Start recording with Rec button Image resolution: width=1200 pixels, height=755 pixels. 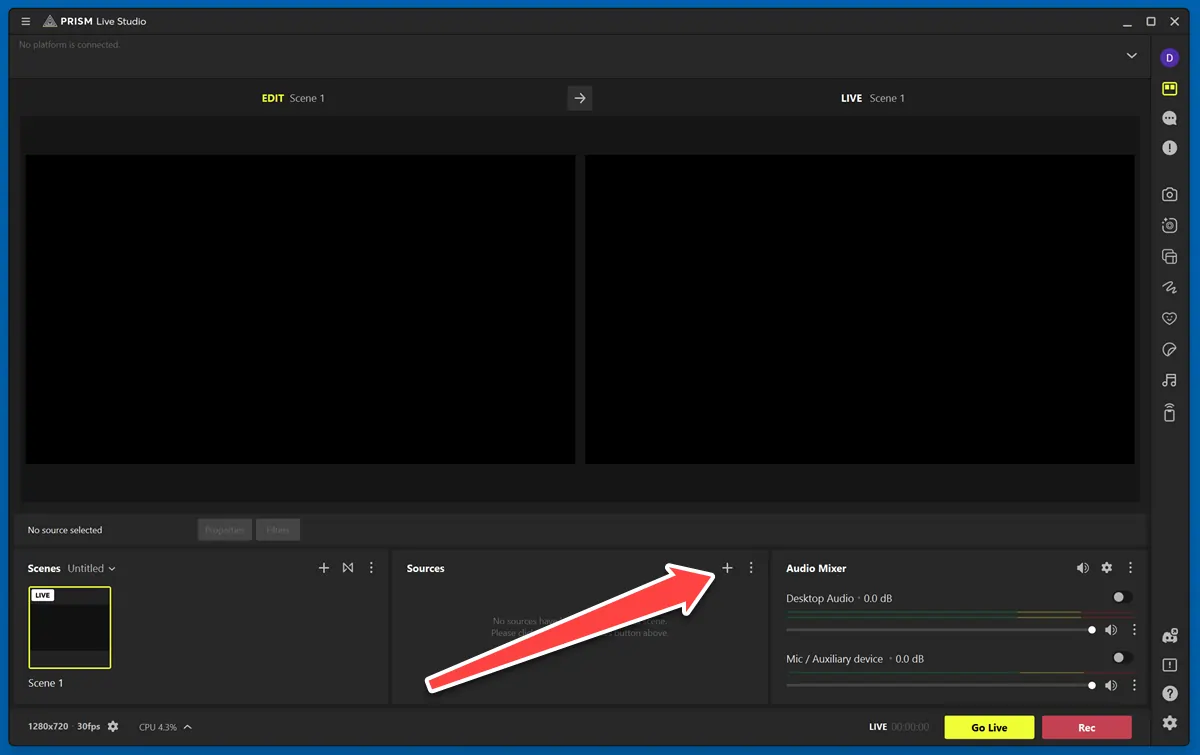[x=1086, y=727]
